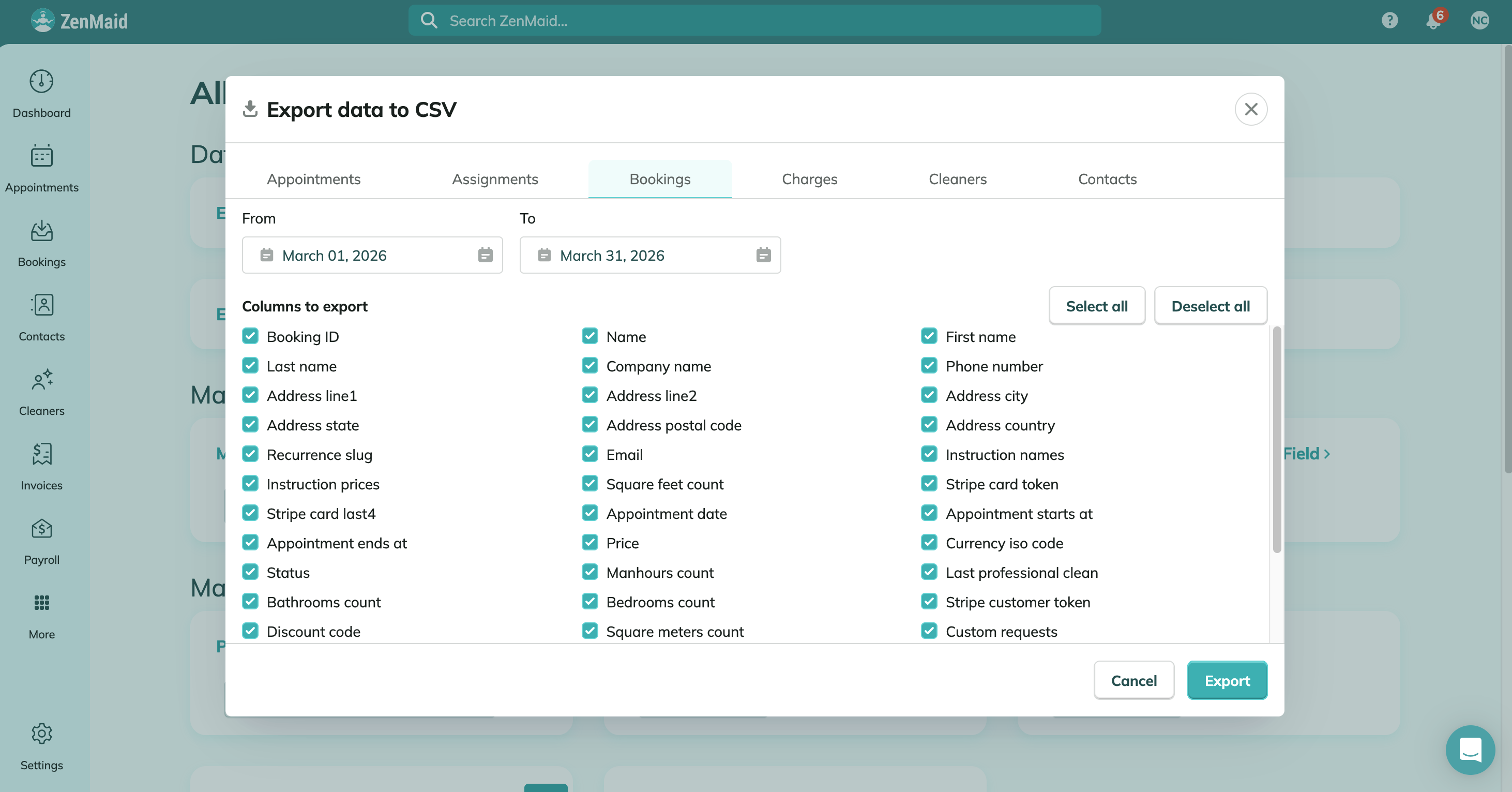Uncheck the Bedrooms count column
This screenshot has height=792, width=1512.
point(589,601)
